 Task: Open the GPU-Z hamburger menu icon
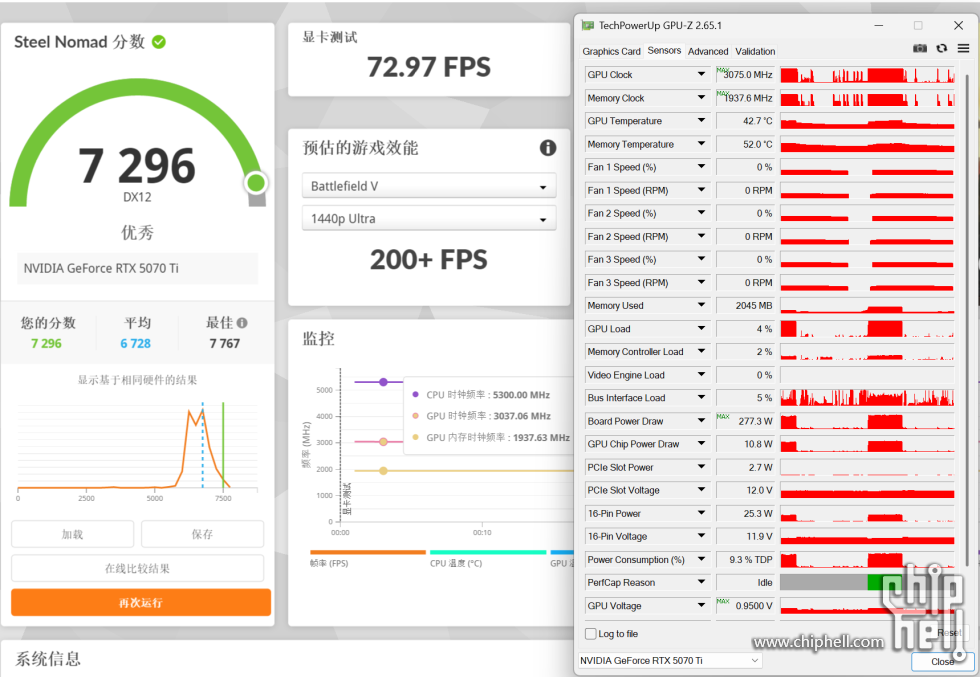[963, 48]
